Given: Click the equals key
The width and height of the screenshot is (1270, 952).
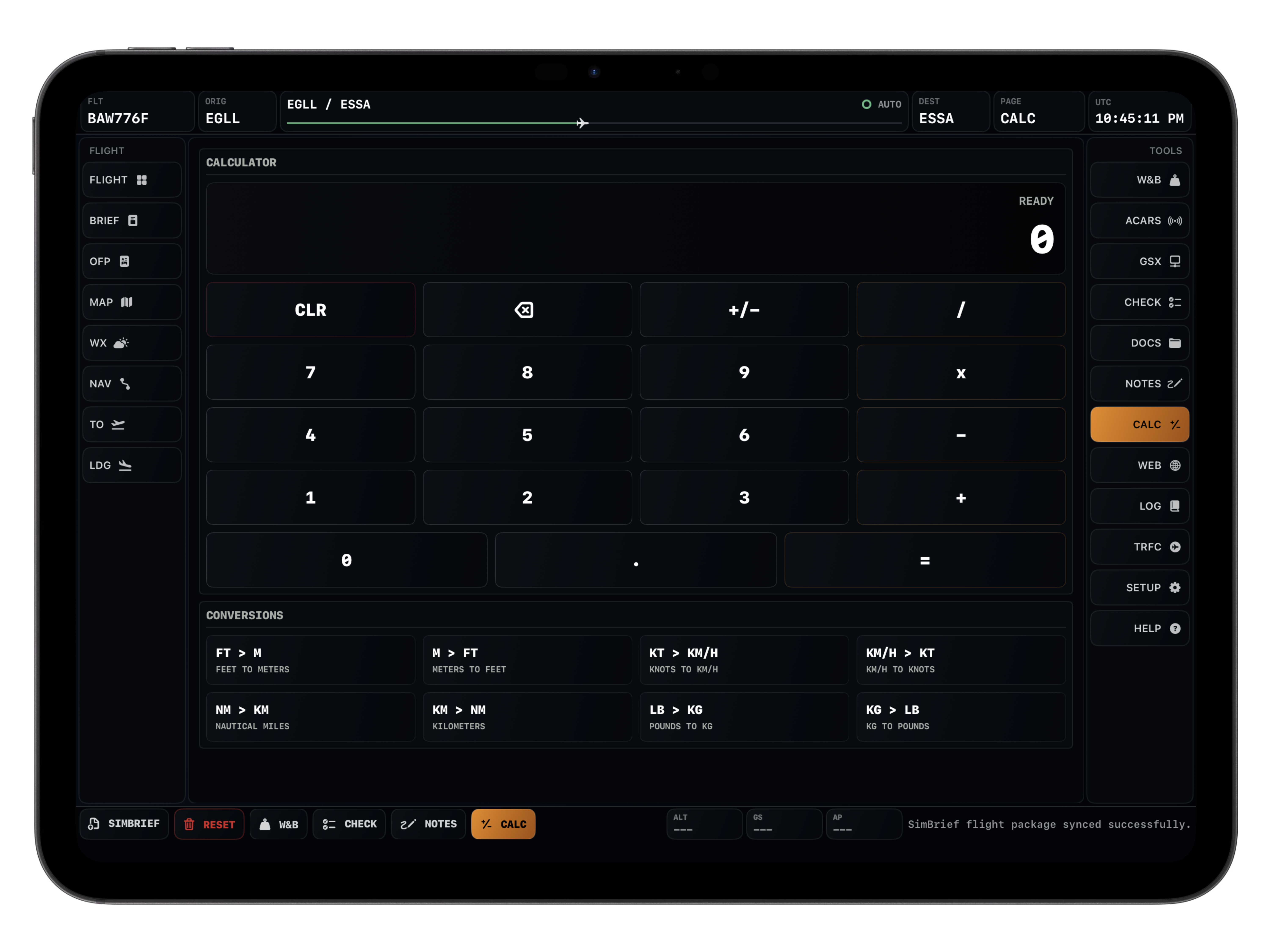Looking at the screenshot, I should pos(925,560).
